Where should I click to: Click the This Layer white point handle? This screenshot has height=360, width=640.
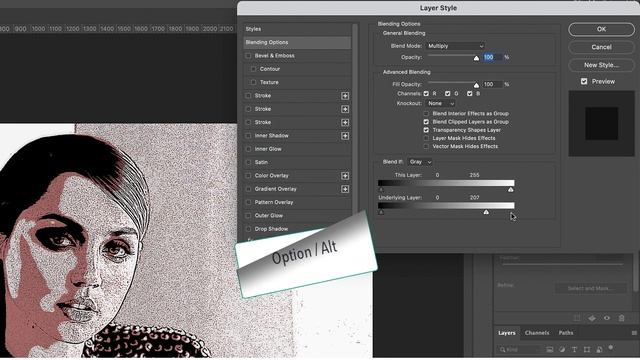point(511,190)
